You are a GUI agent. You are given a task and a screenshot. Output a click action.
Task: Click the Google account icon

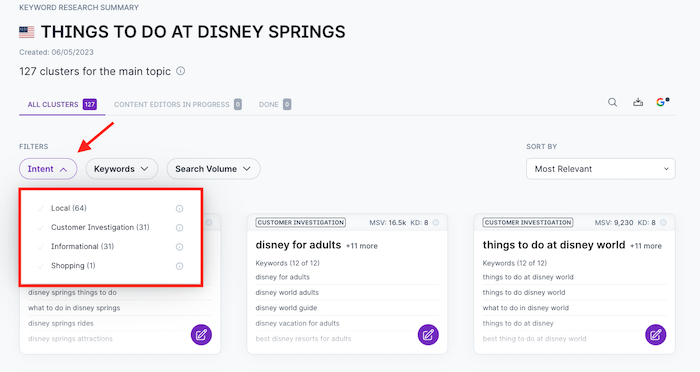(x=662, y=102)
